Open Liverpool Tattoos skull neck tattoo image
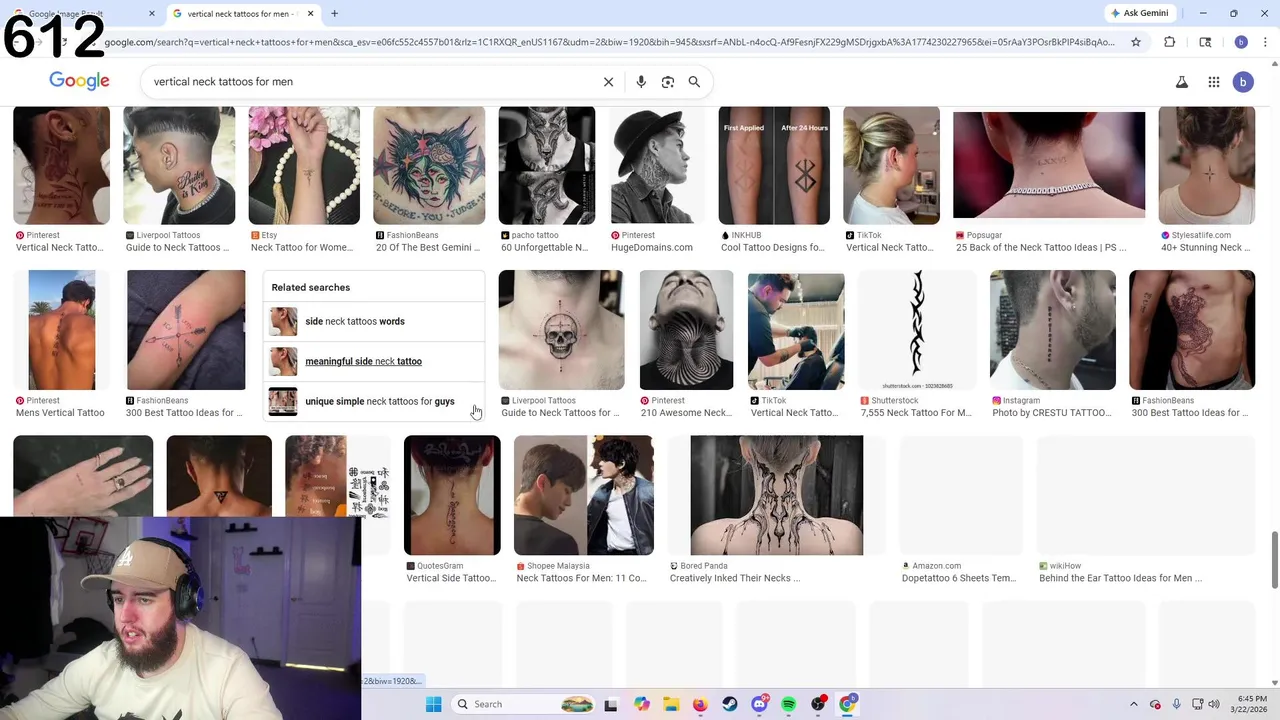The height and width of the screenshot is (720, 1280). [x=561, y=330]
